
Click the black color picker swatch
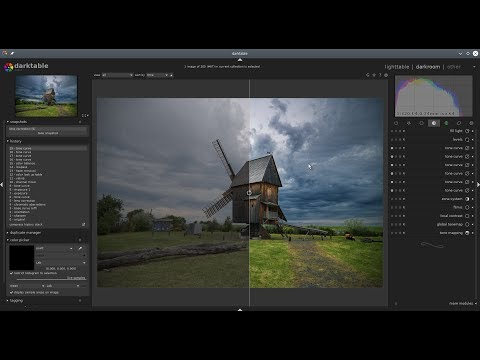[x=21, y=257]
